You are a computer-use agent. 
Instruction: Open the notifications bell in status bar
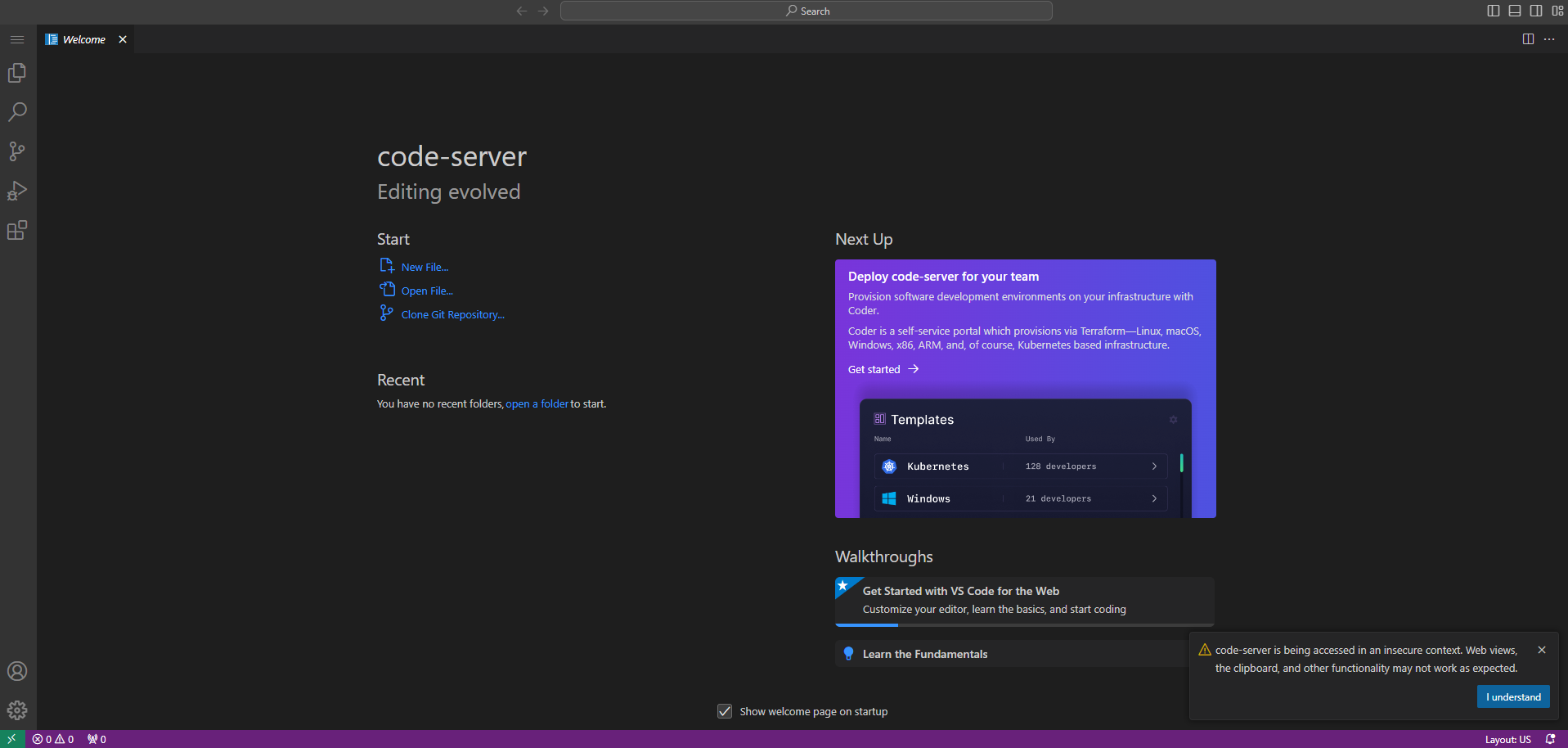pyautogui.click(x=1550, y=738)
